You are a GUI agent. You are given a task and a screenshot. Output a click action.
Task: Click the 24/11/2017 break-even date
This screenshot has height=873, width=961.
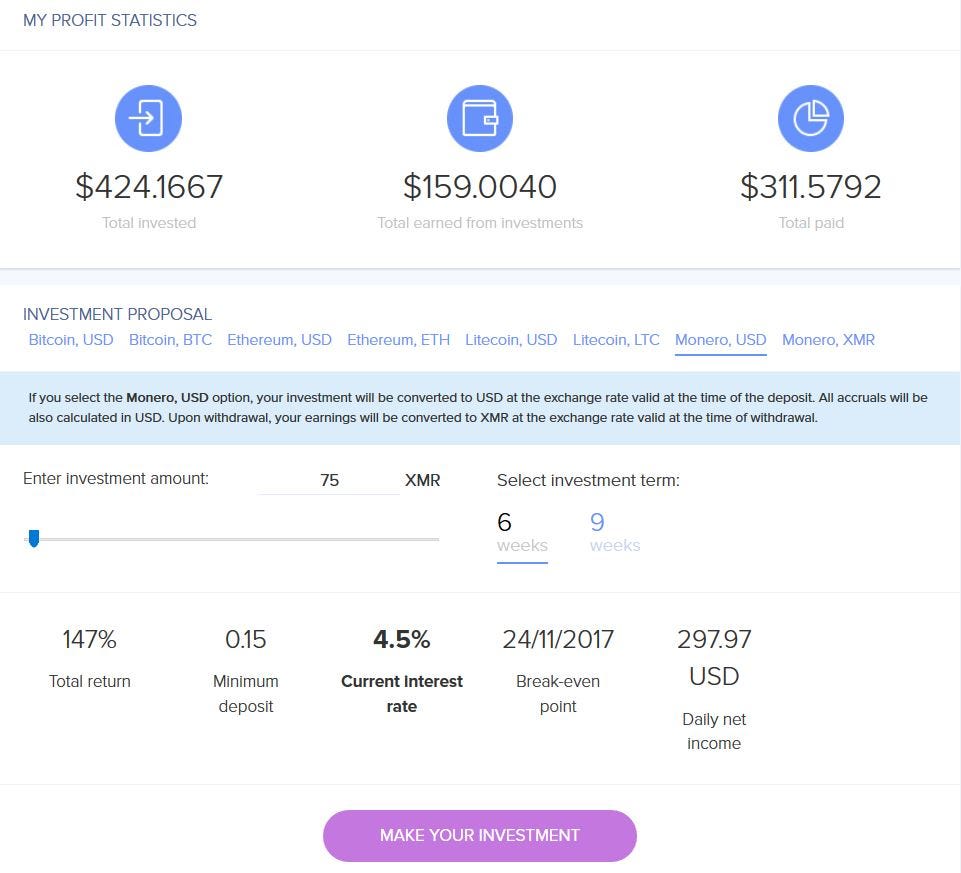tap(558, 639)
